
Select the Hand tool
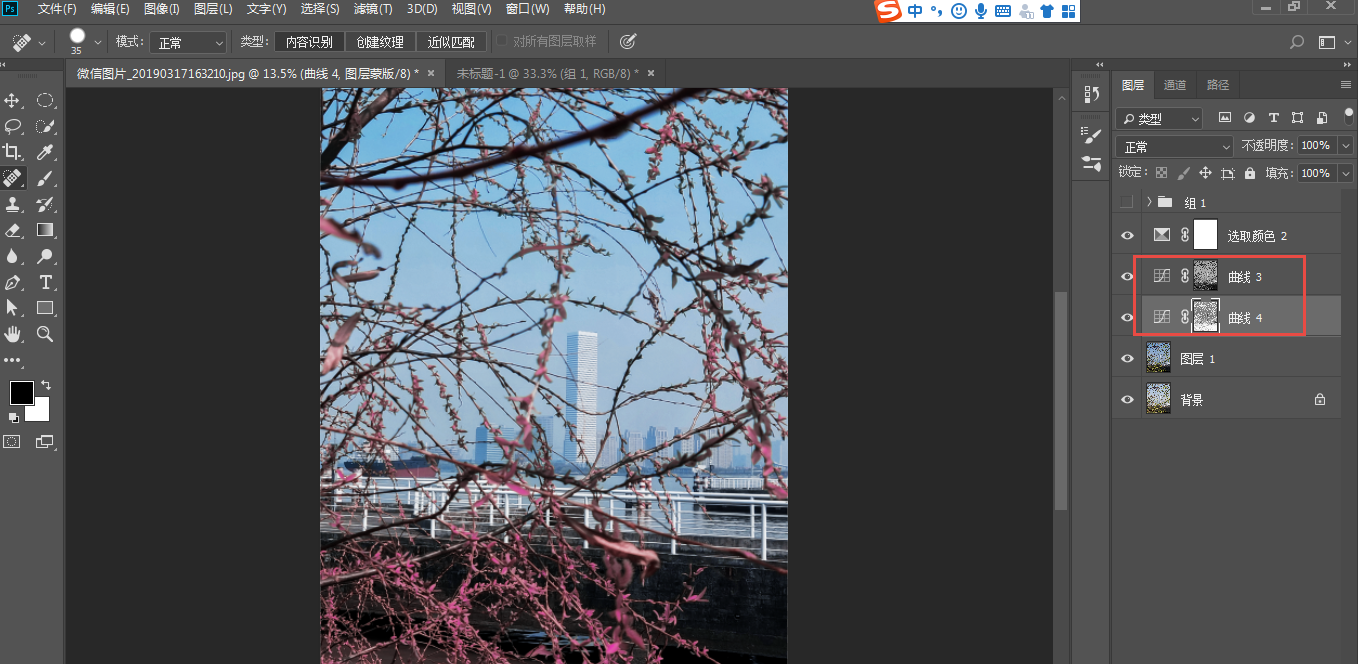click(x=13, y=334)
